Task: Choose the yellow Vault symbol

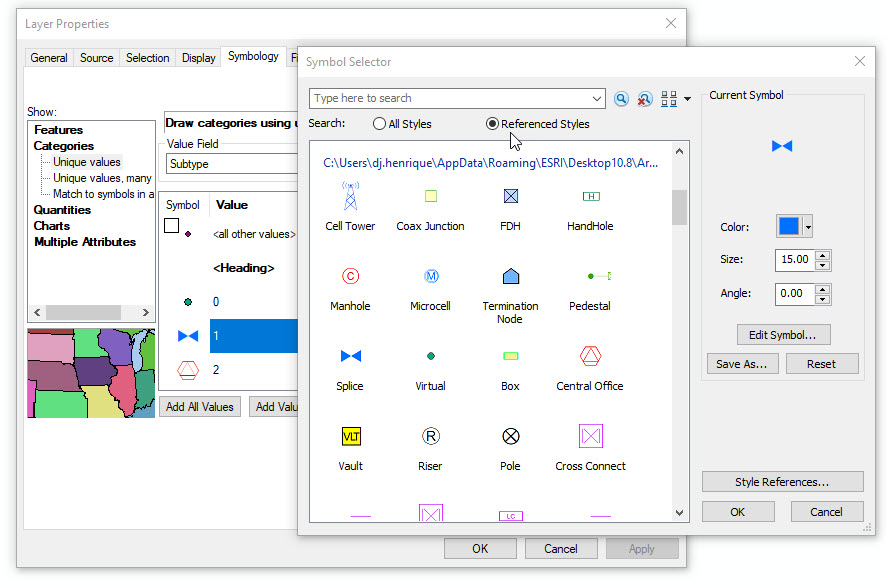Action: (351, 436)
